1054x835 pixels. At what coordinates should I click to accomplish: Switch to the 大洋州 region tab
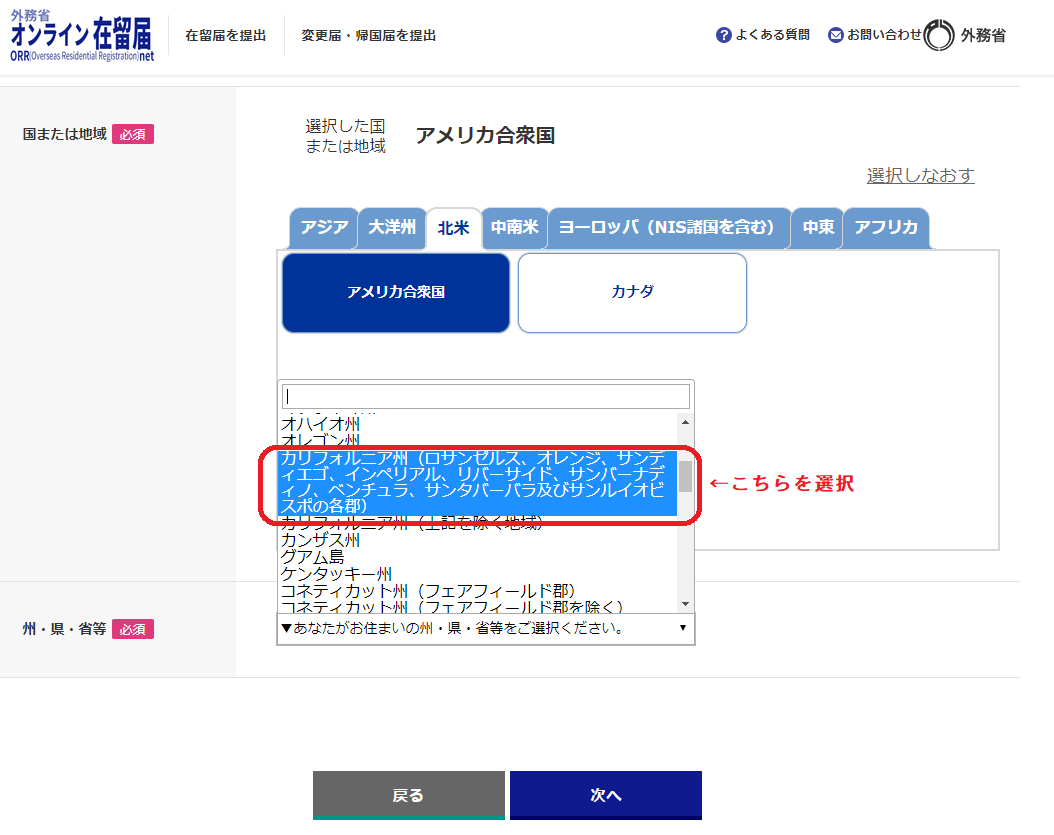(x=392, y=228)
